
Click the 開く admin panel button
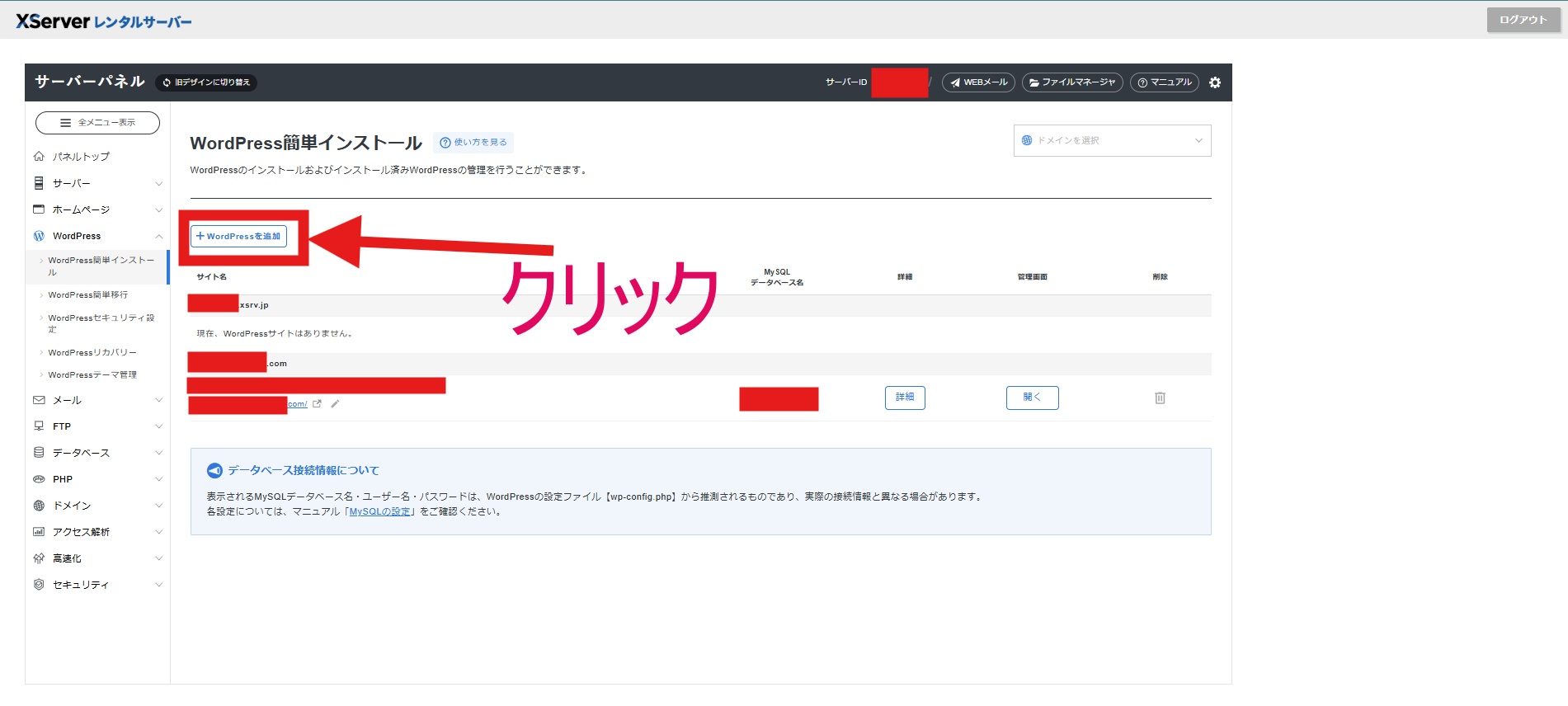(1032, 398)
